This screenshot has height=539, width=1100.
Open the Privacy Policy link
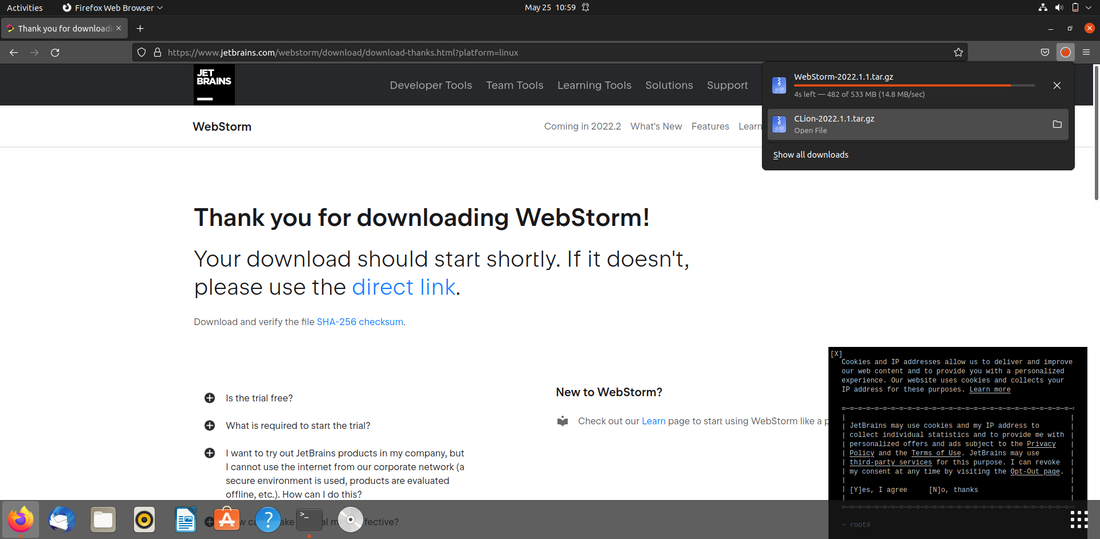953,448
